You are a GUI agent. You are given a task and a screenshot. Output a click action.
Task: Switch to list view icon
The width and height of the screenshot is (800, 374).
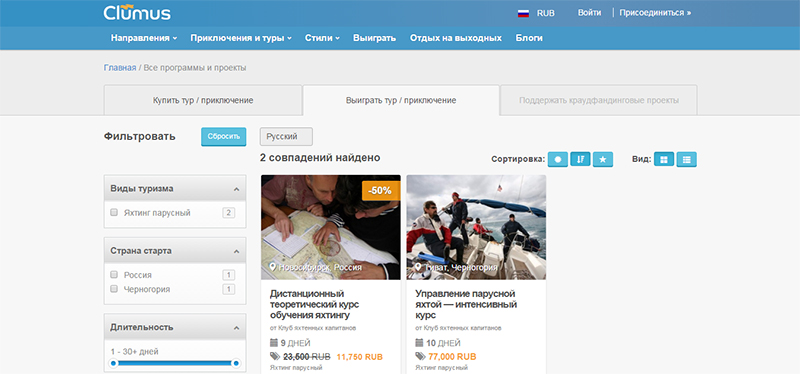pyautogui.click(x=687, y=160)
